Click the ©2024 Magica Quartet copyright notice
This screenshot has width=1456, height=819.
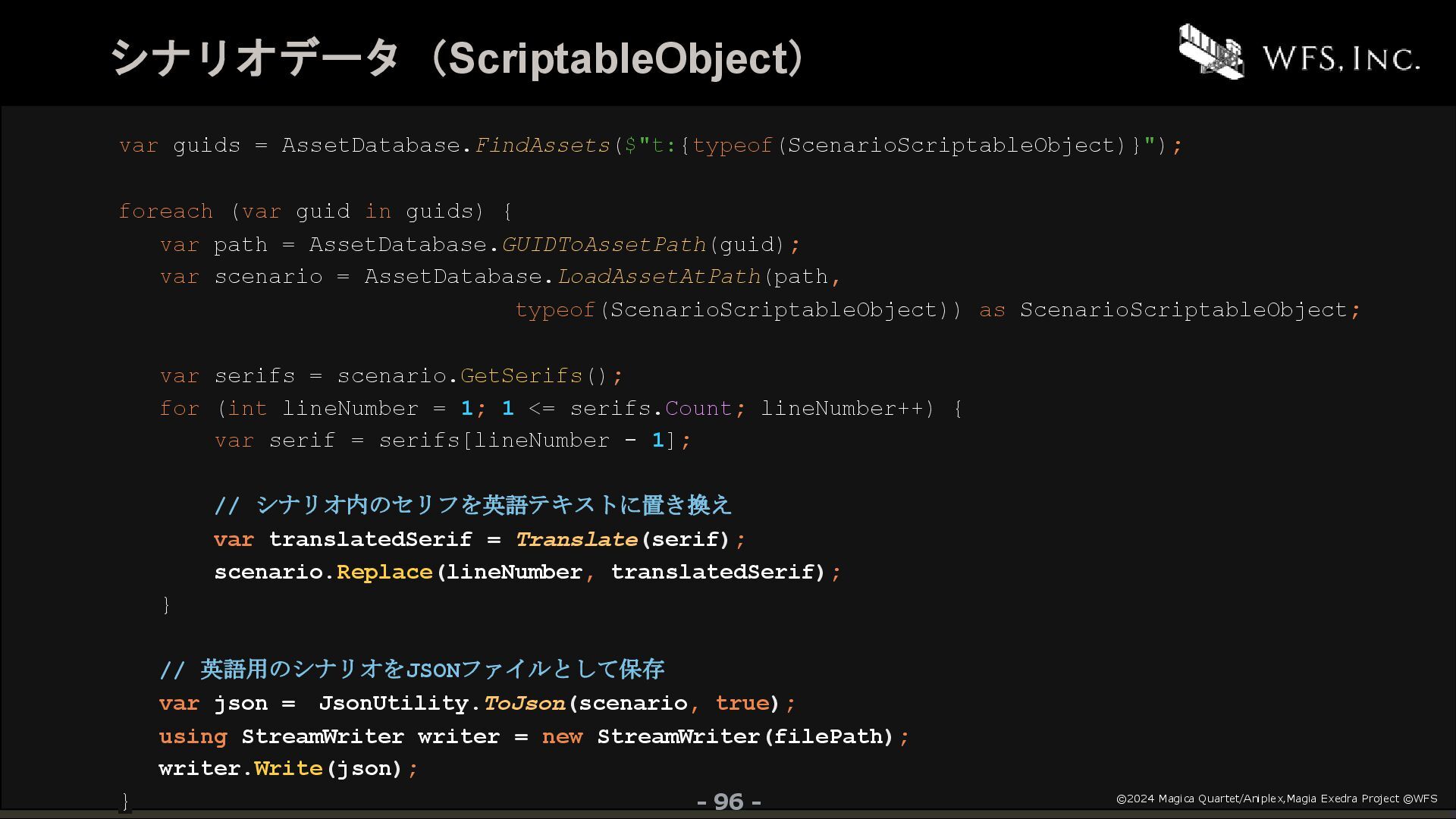click(1277, 799)
